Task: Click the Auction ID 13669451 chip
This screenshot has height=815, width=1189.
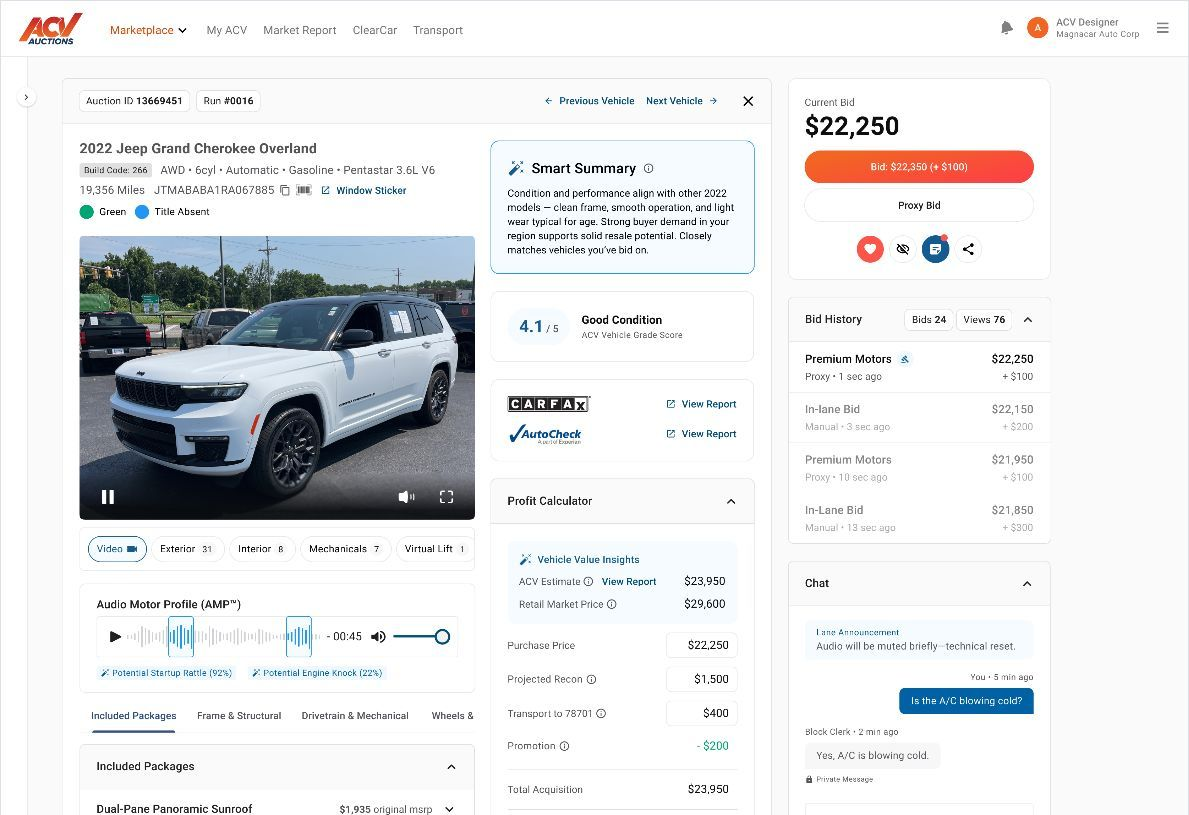Action: [134, 101]
